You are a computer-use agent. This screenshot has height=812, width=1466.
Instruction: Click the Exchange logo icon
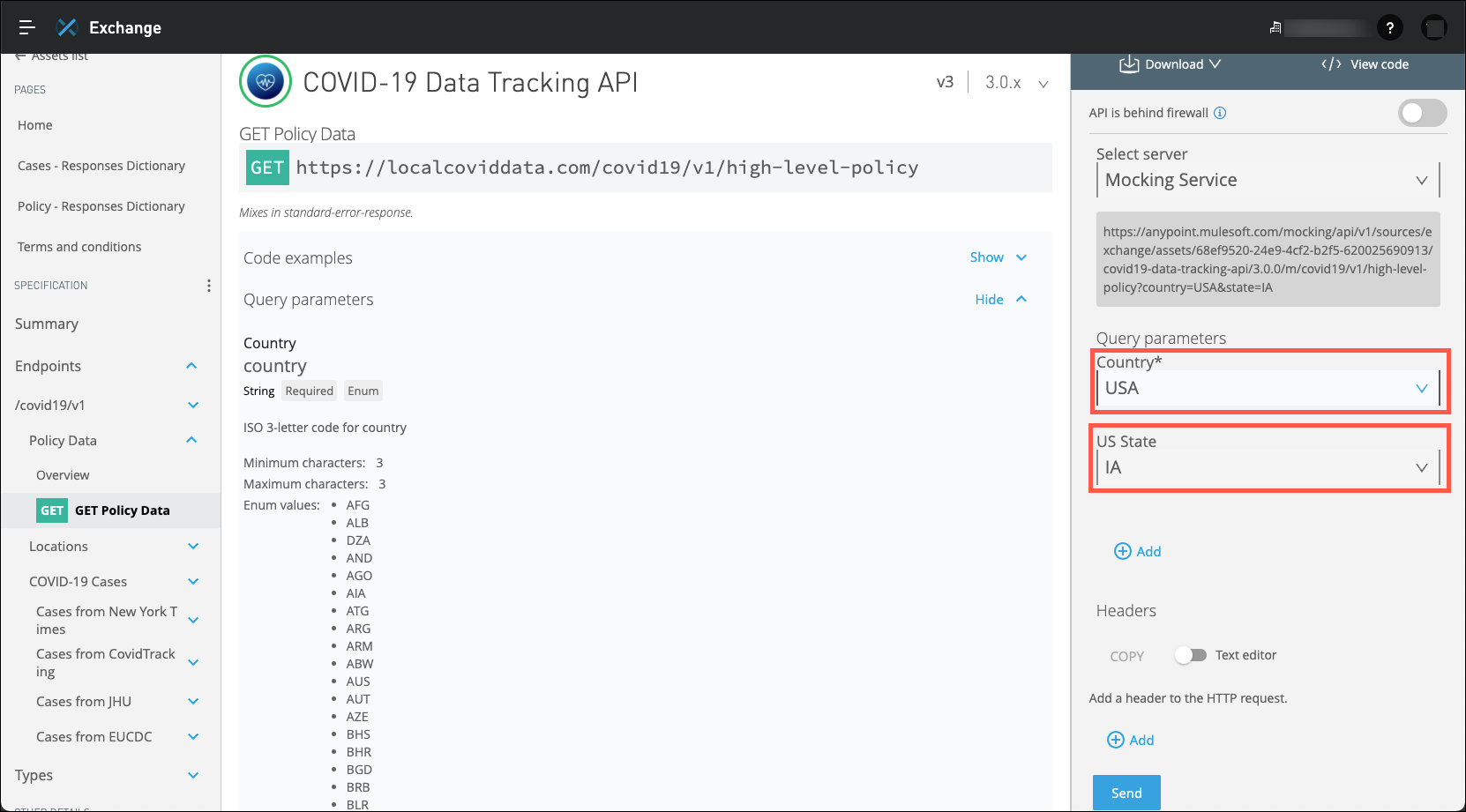click(67, 27)
